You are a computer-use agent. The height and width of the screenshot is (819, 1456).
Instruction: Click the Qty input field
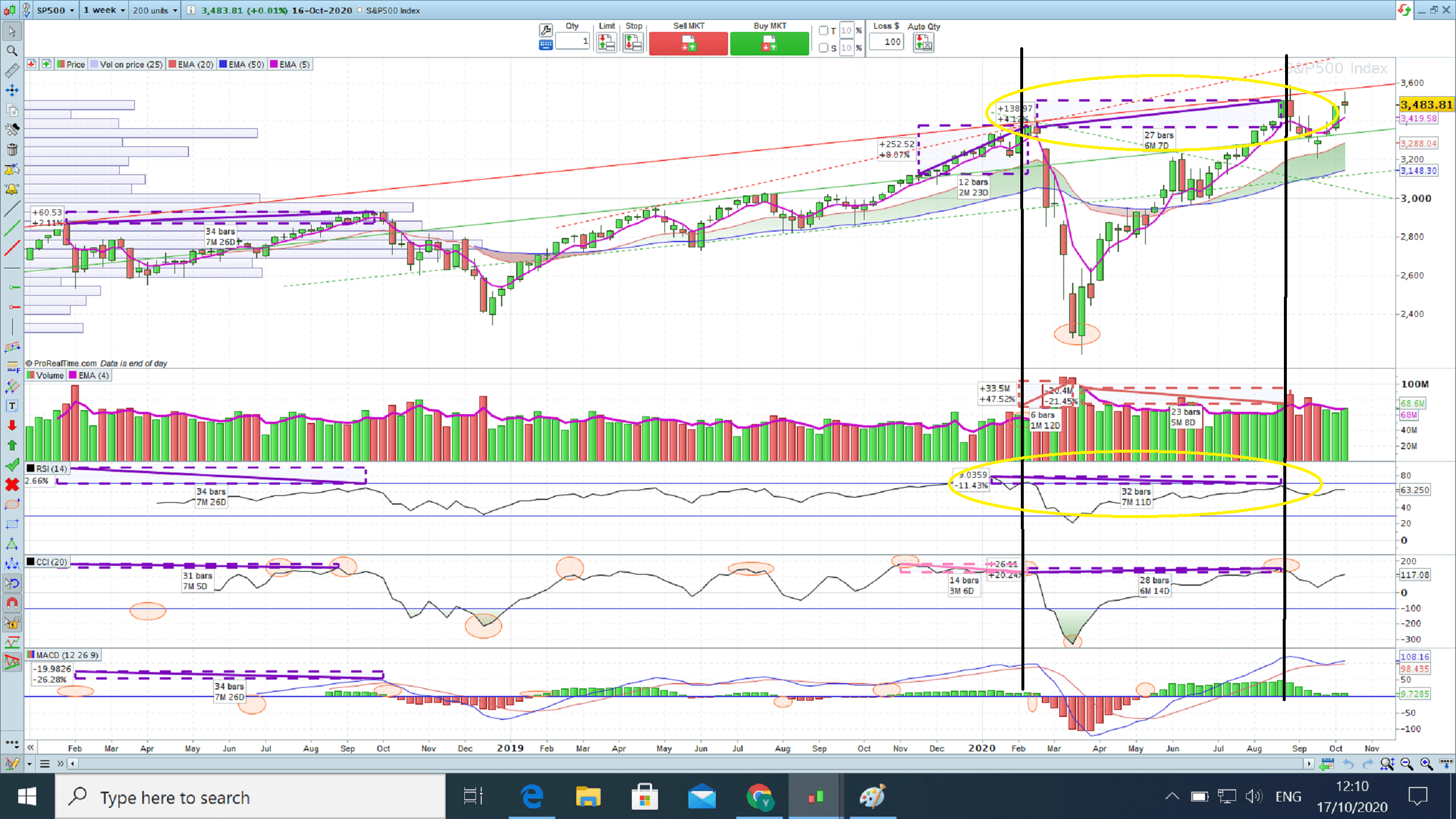(572, 41)
